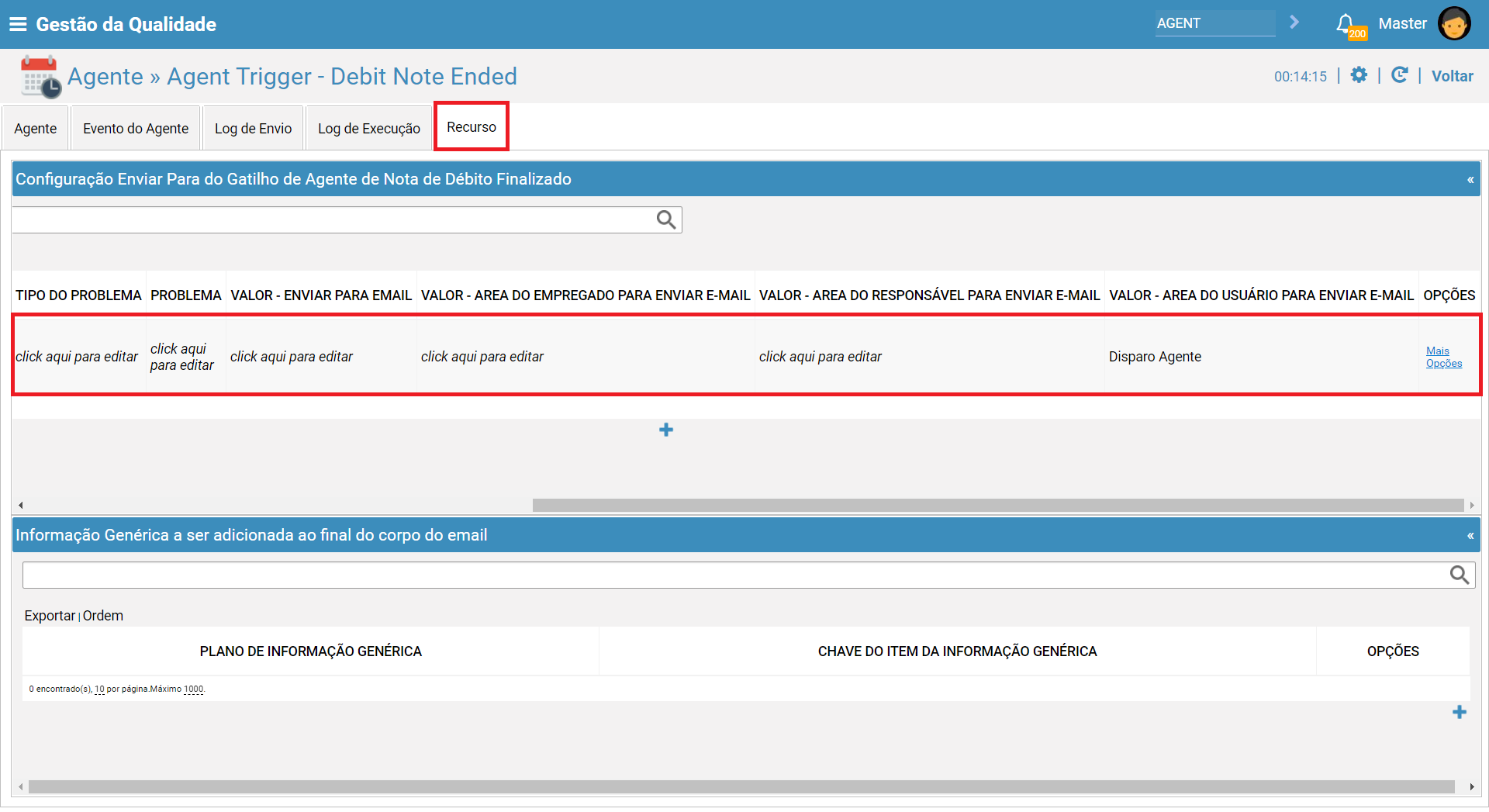The height and width of the screenshot is (812, 1489).
Task: Click the left scroll arrow of the Configuração table
Action: (x=21, y=505)
